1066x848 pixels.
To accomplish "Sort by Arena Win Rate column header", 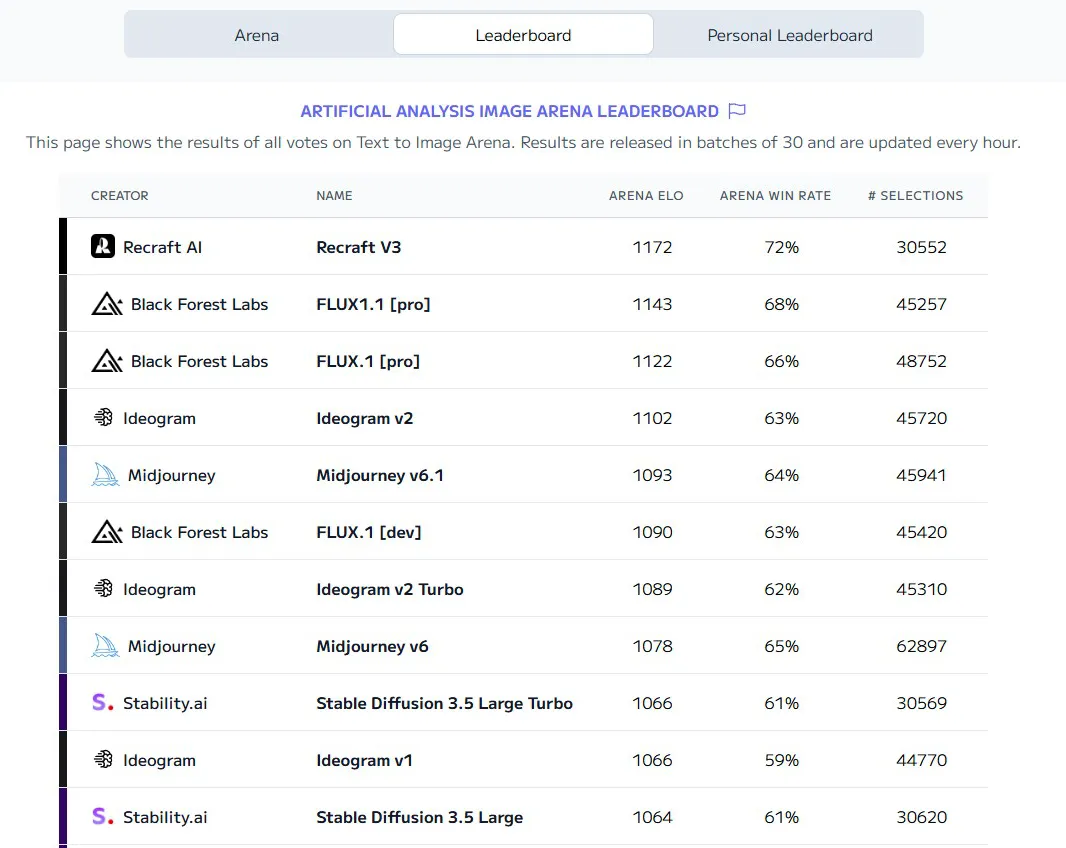I will (x=775, y=196).
